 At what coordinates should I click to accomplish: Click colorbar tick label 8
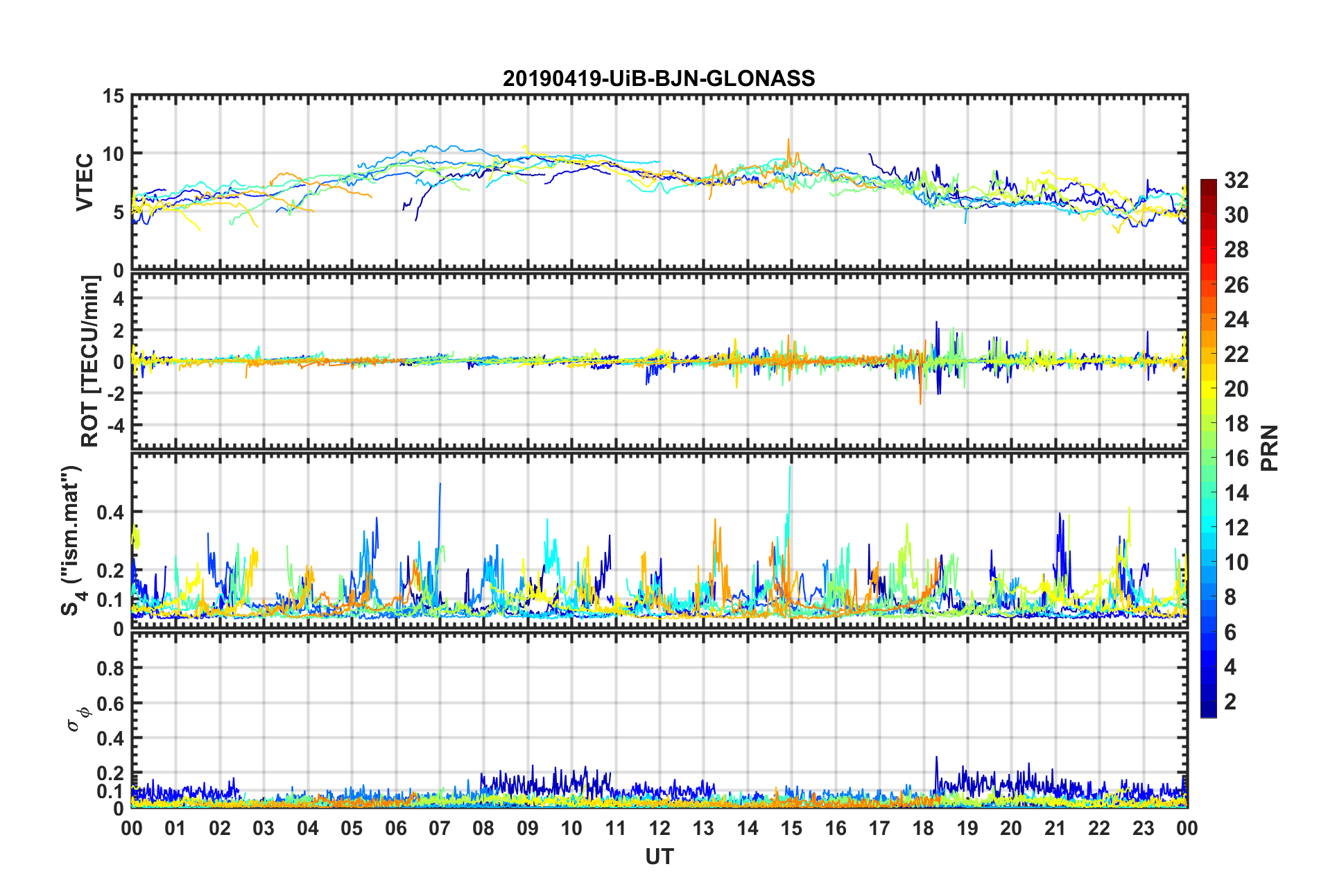[x=1230, y=597]
